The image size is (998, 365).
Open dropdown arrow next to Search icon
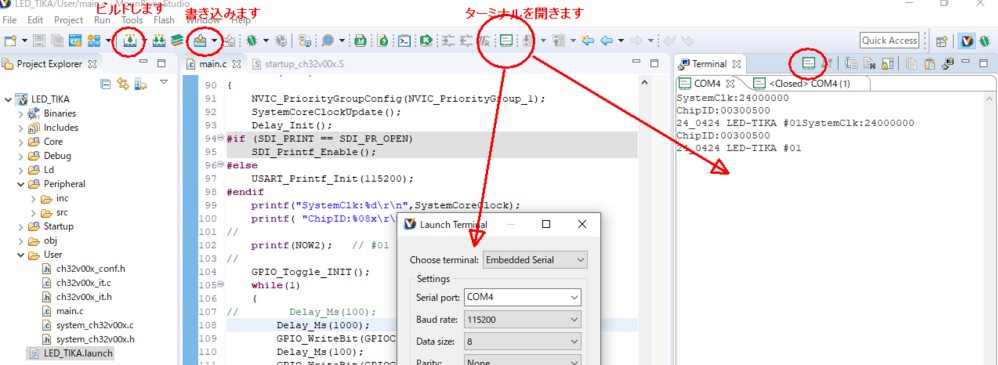click(x=342, y=41)
